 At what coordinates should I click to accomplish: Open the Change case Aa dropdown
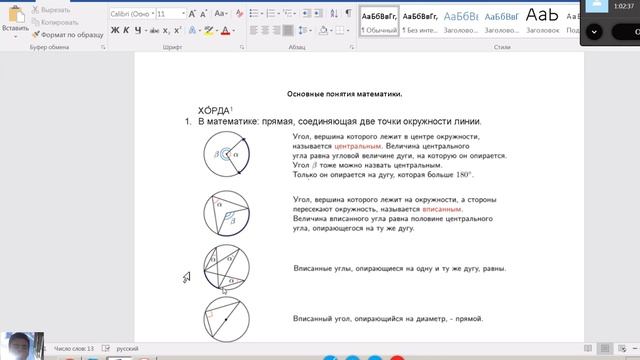coord(220,14)
